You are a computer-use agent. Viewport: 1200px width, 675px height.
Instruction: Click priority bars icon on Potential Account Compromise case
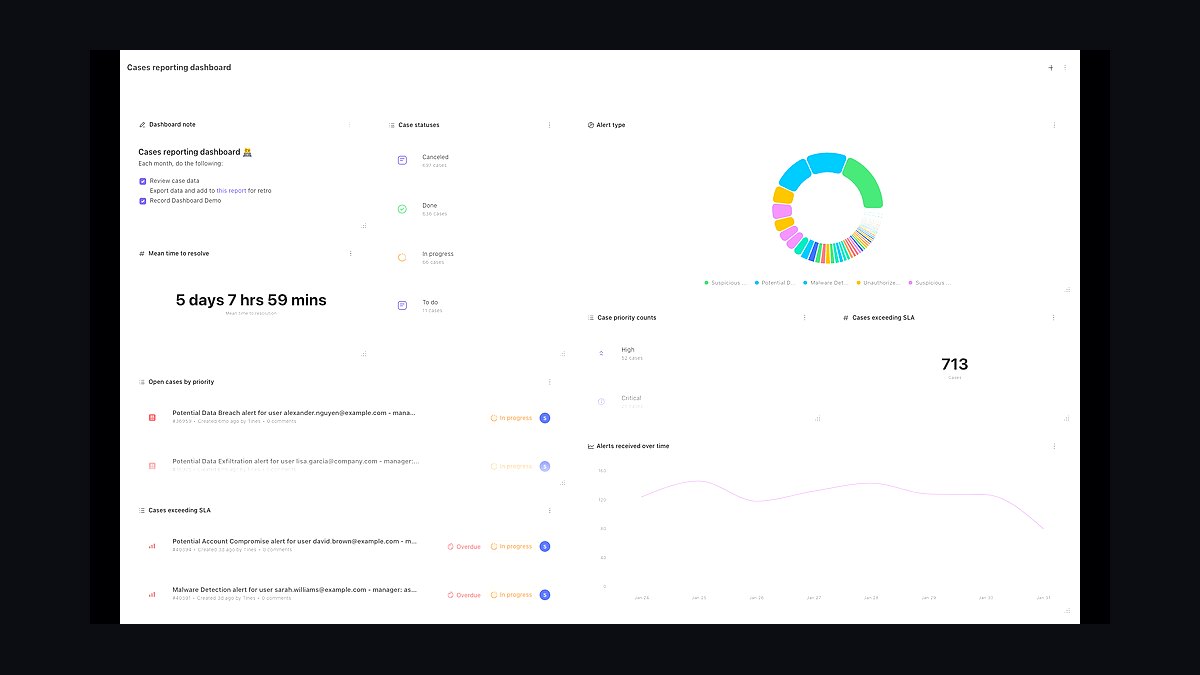pyautogui.click(x=152, y=546)
